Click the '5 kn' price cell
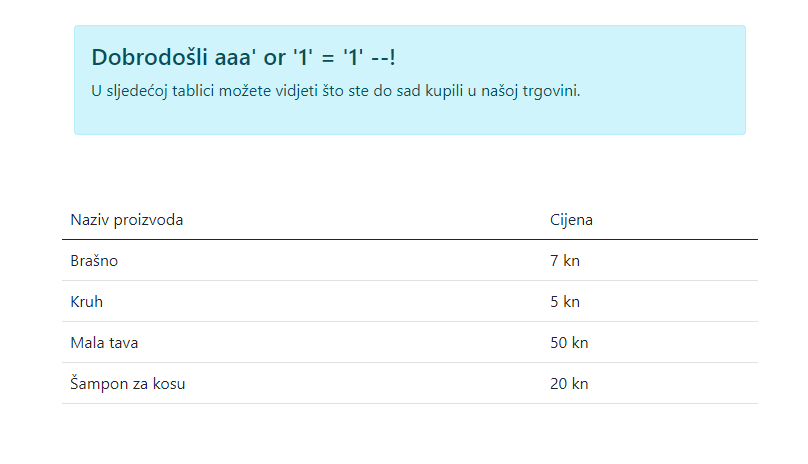The width and height of the screenshot is (808, 464). click(565, 302)
